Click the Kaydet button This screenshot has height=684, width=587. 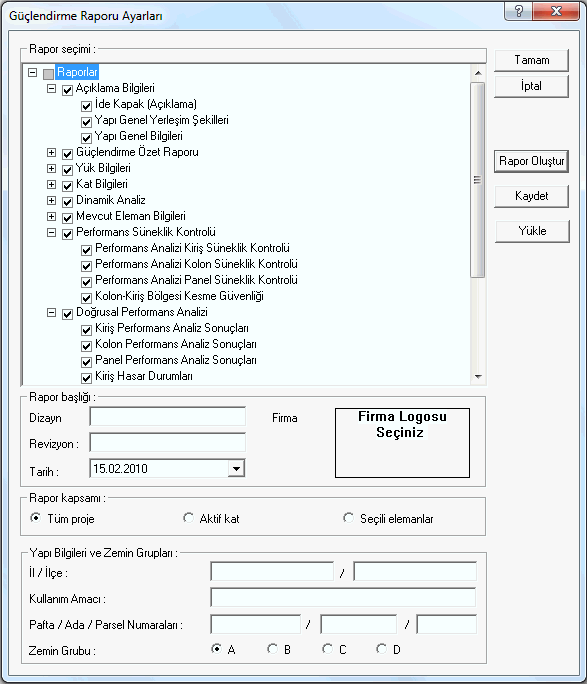click(532, 196)
